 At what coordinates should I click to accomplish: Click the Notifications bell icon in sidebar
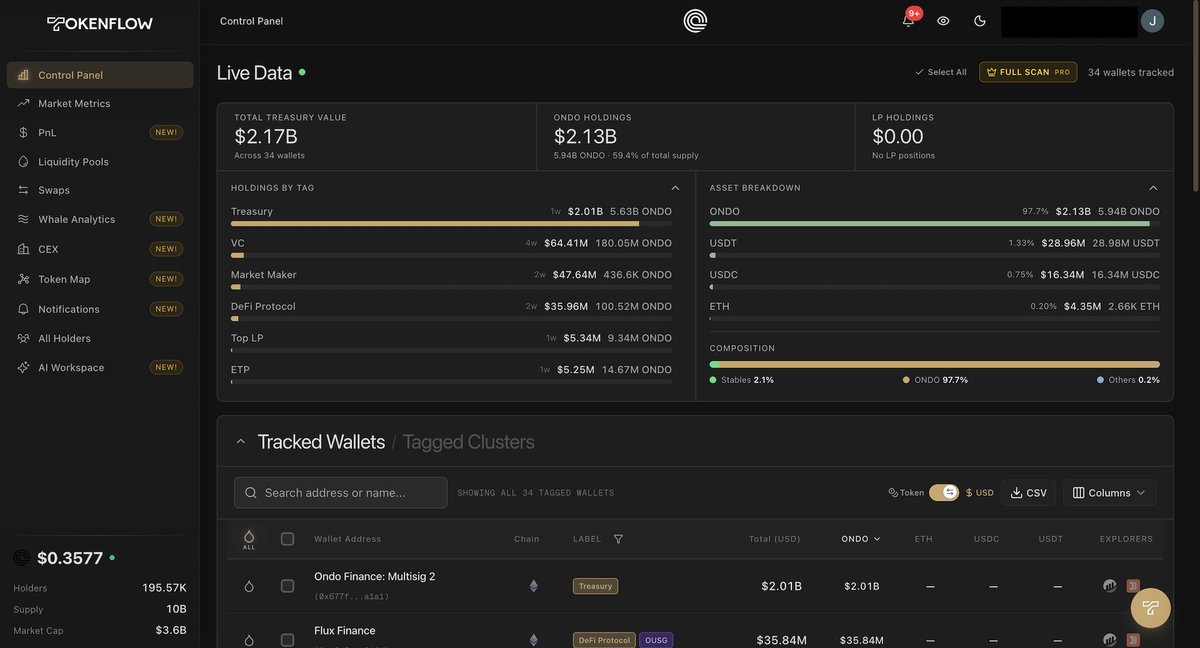pos(24,309)
